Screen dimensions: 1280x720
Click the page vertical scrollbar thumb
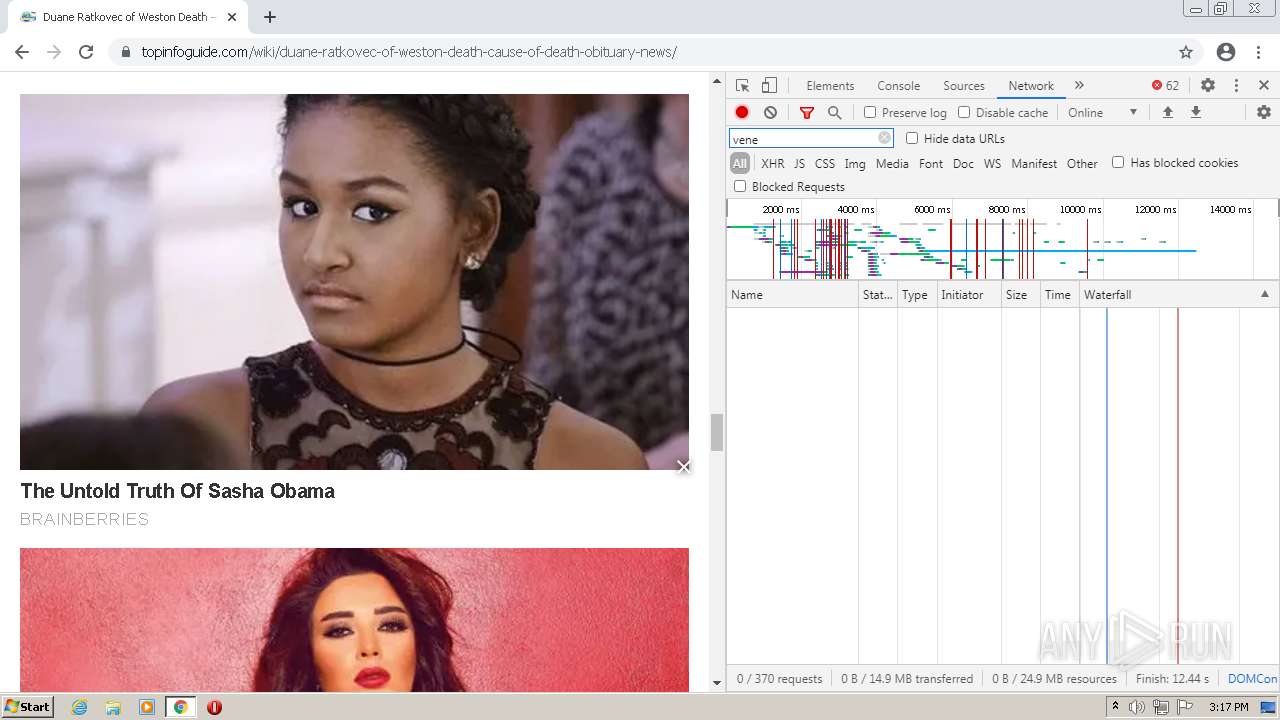(716, 432)
